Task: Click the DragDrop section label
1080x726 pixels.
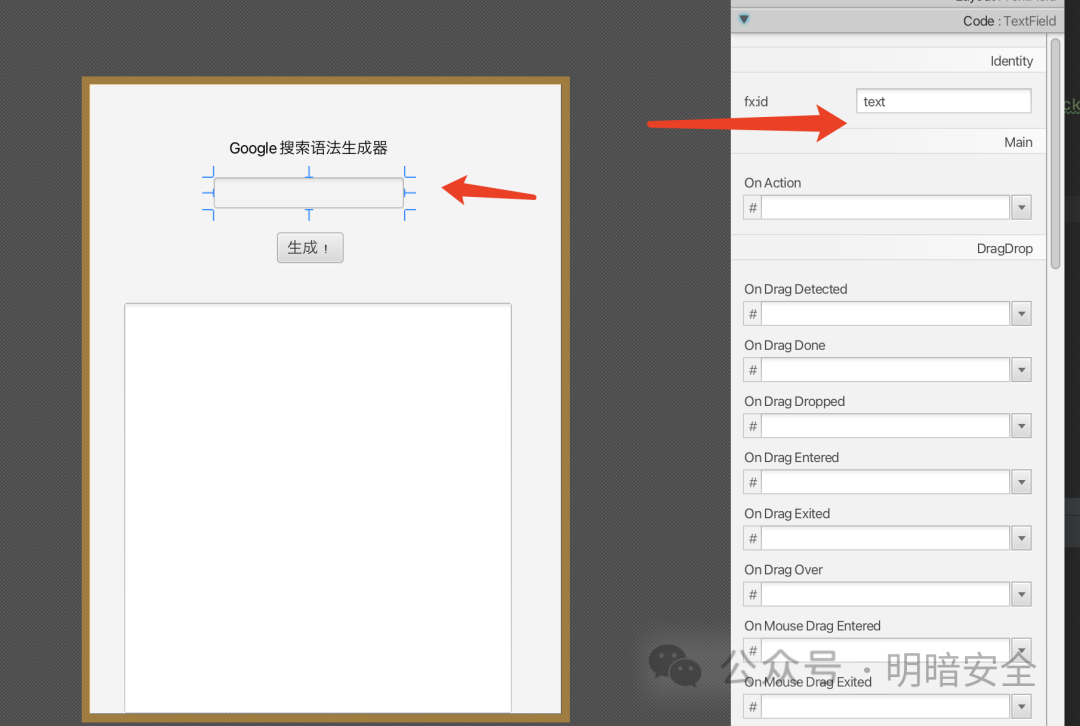Action: click(1004, 249)
